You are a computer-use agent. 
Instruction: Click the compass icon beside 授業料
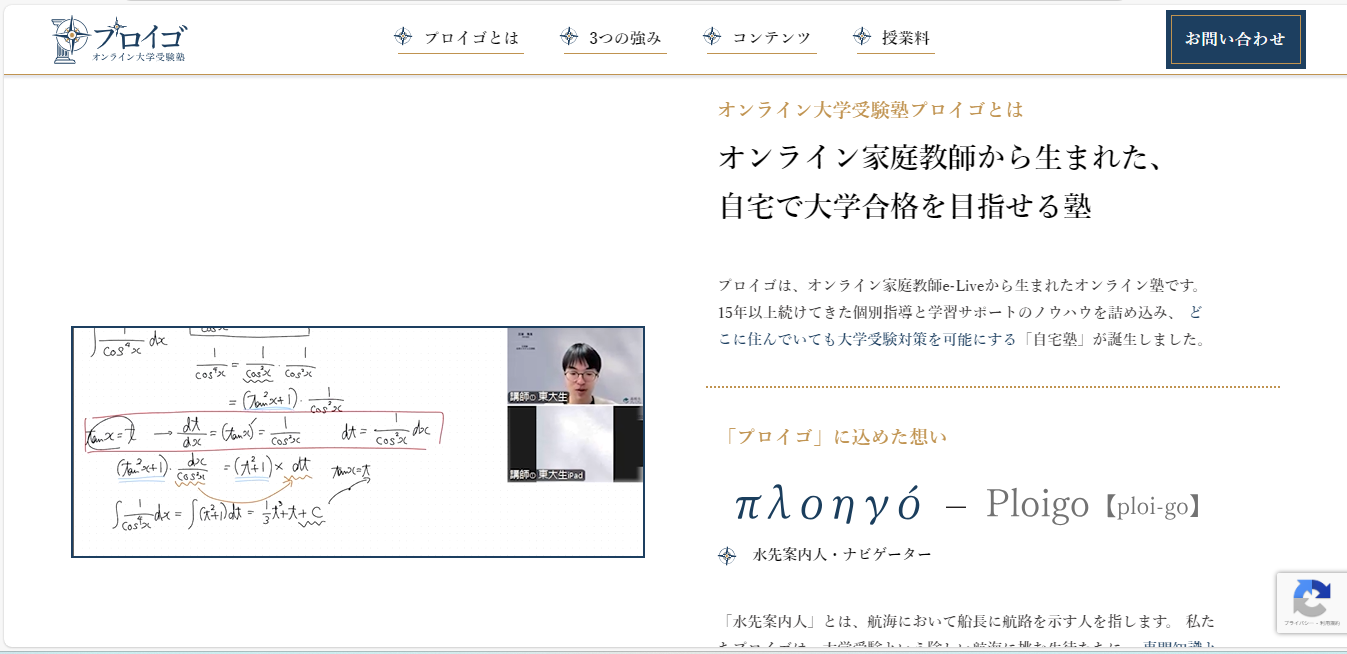point(862,37)
